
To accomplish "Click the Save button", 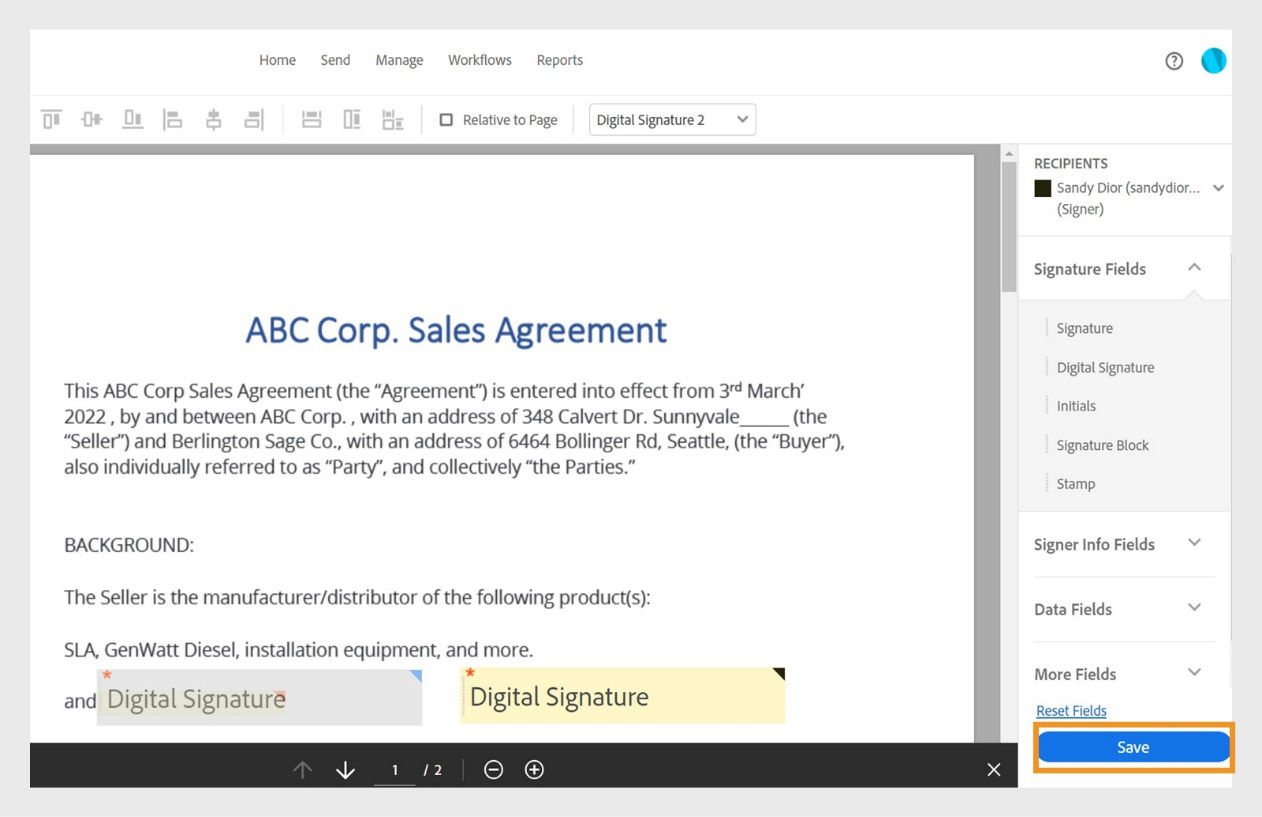I will (1133, 746).
